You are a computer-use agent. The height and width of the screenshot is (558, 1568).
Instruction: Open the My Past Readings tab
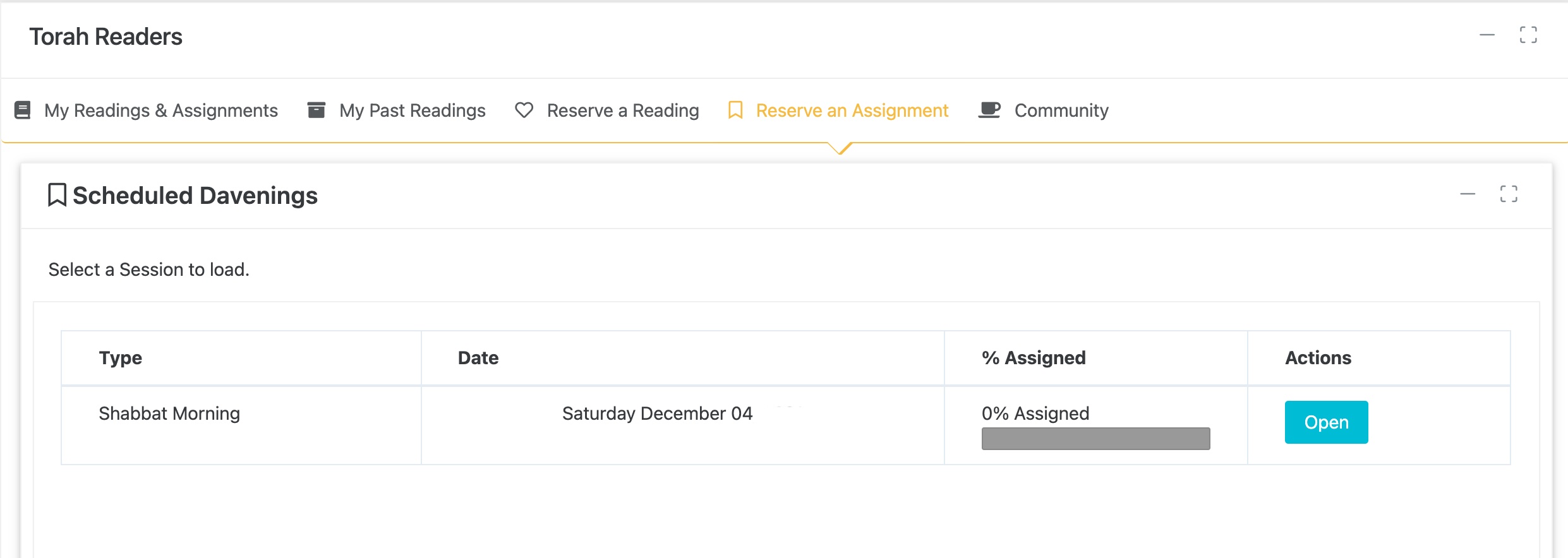pyautogui.click(x=412, y=110)
